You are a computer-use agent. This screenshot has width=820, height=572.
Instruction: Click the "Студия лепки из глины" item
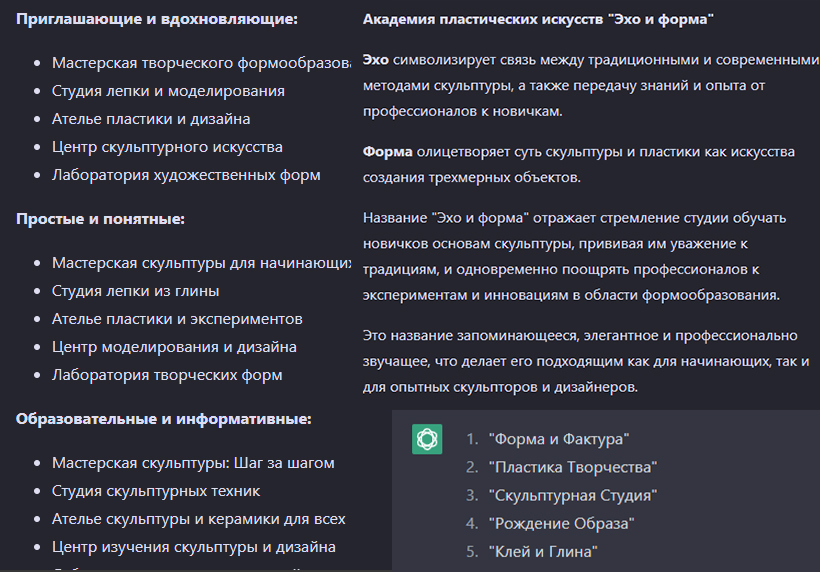(x=135, y=291)
